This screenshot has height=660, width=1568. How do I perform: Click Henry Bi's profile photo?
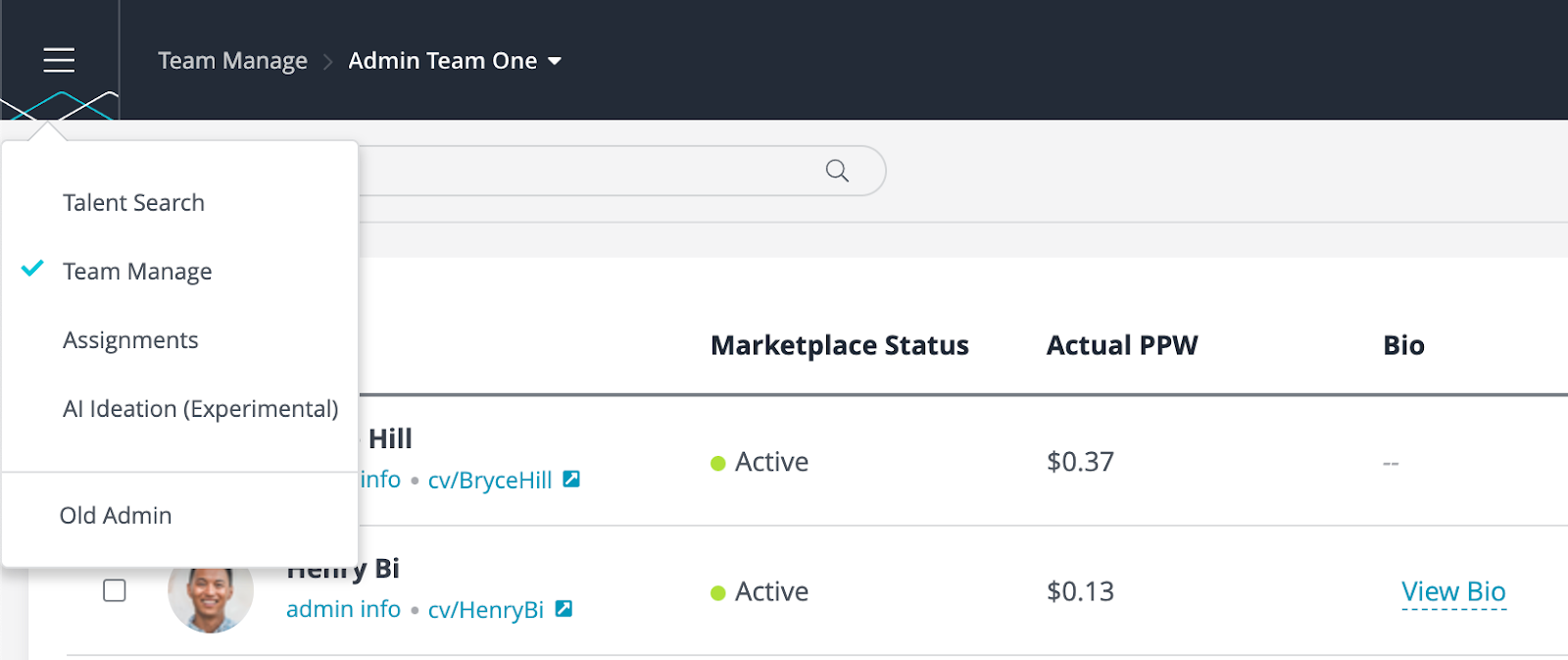[x=211, y=597]
